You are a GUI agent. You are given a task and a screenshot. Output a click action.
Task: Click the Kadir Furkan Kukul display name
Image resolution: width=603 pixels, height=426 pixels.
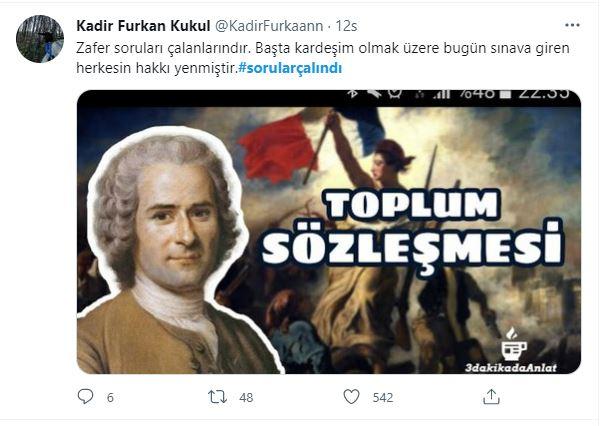143,26
